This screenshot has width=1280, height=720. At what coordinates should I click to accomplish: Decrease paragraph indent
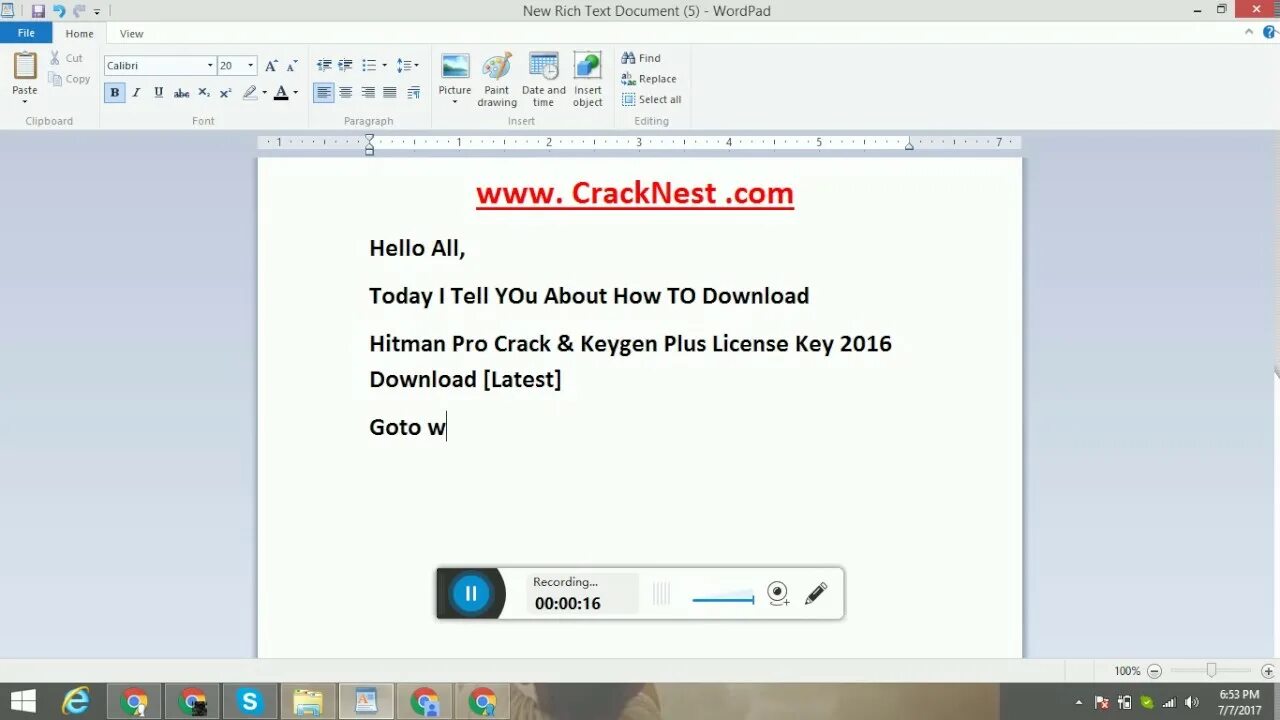[x=324, y=65]
